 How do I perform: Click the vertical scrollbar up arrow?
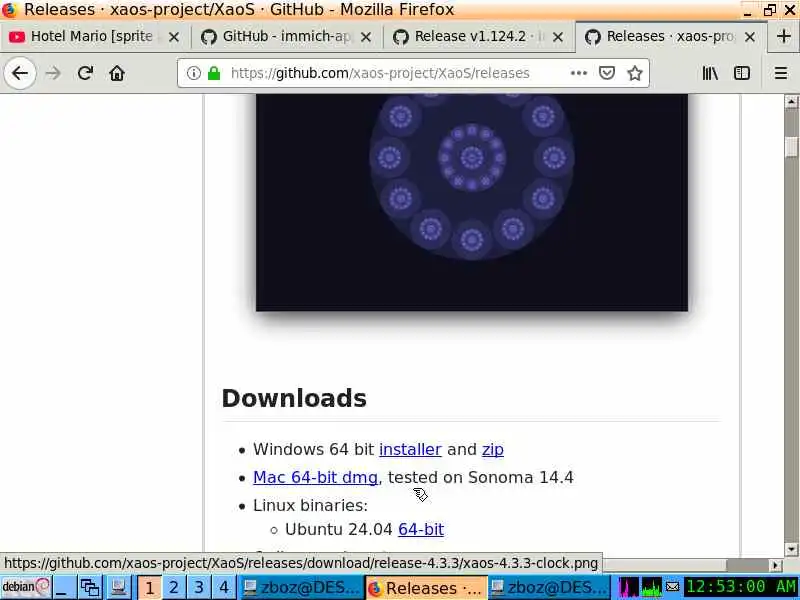(791, 102)
